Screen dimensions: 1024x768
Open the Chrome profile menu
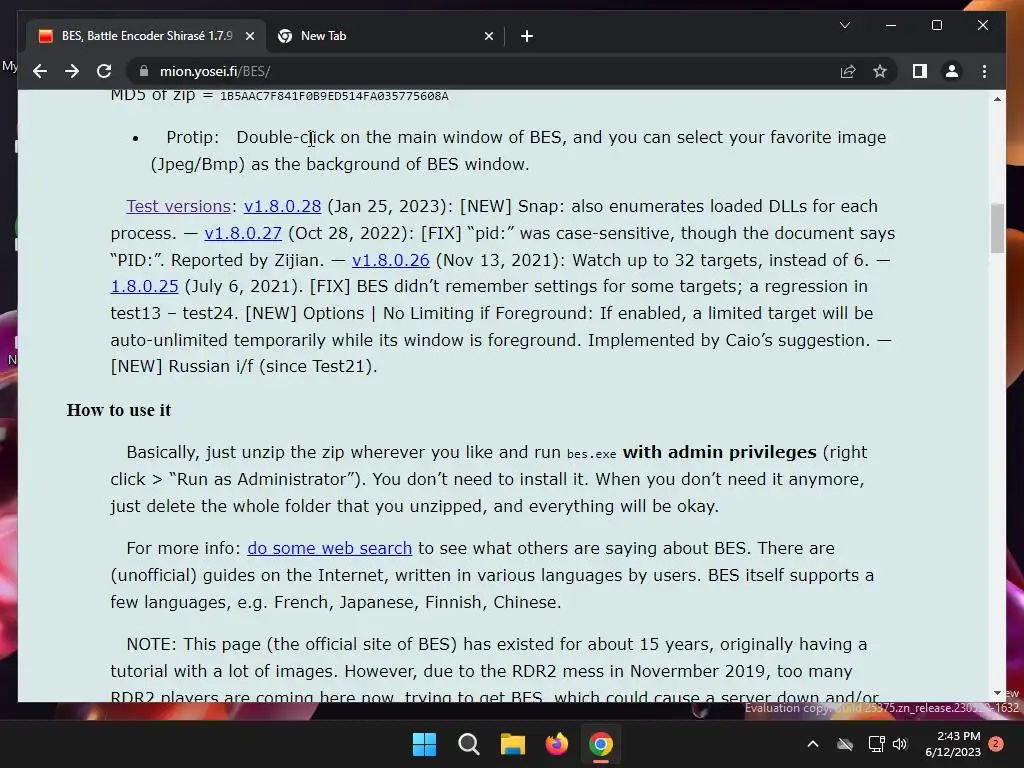click(952, 71)
